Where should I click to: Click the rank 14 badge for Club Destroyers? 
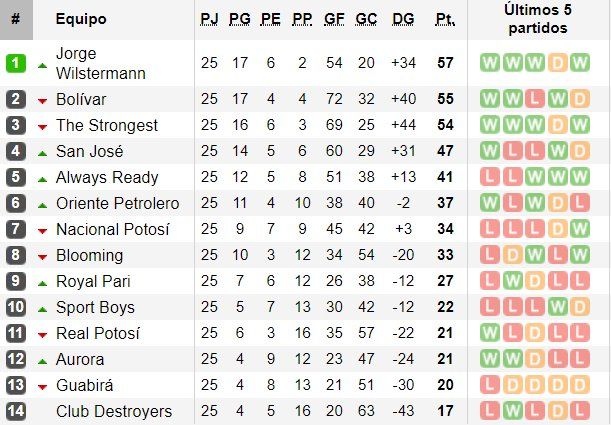(x=16, y=411)
